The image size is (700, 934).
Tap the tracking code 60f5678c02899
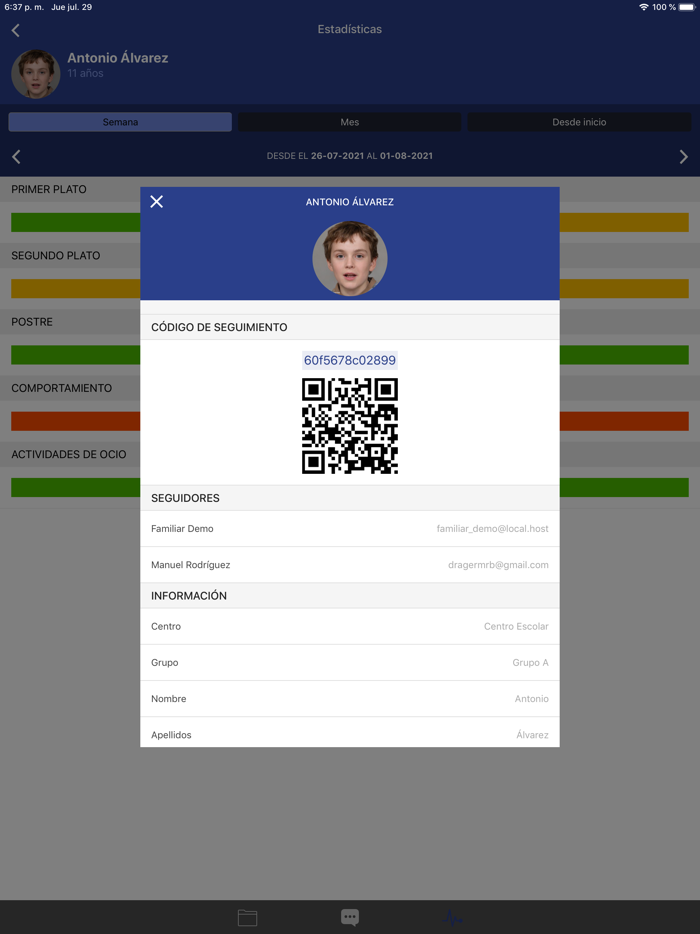(x=350, y=360)
